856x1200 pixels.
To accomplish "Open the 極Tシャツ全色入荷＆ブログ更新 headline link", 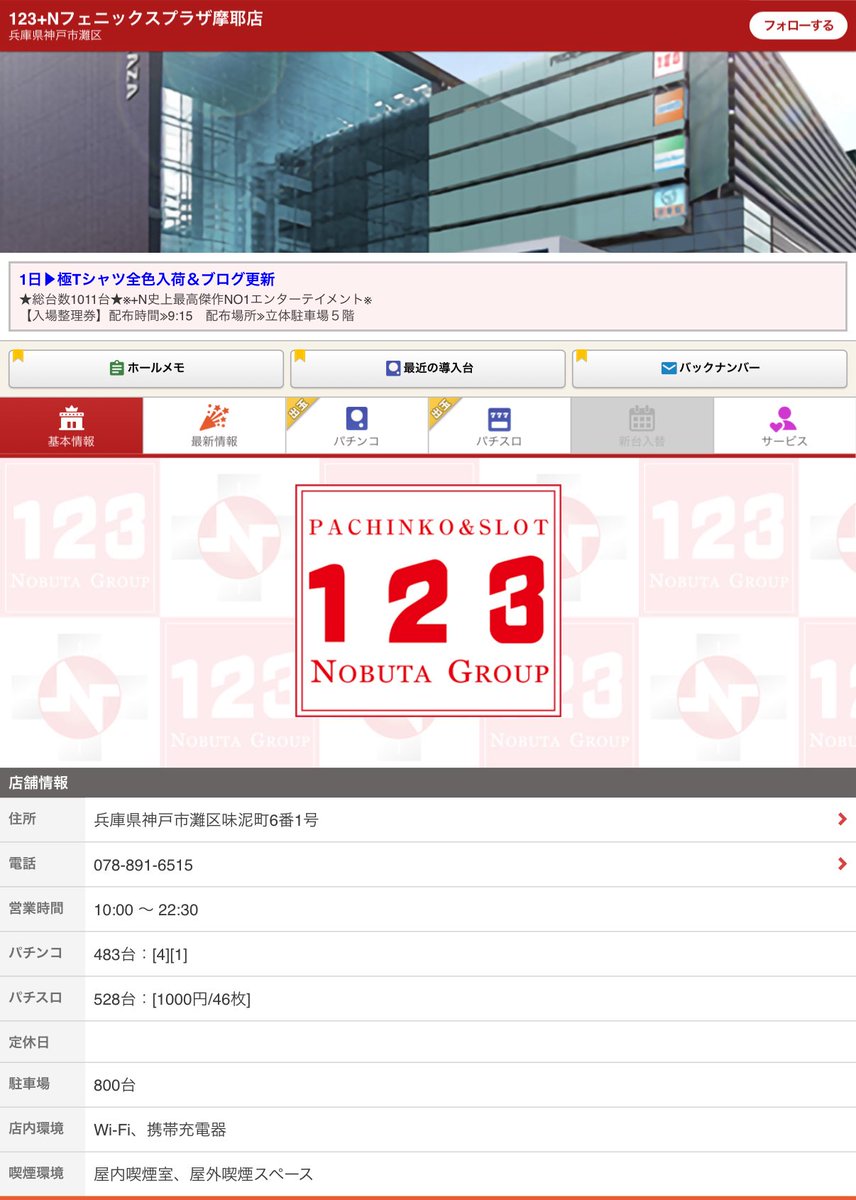I will pos(147,279).
